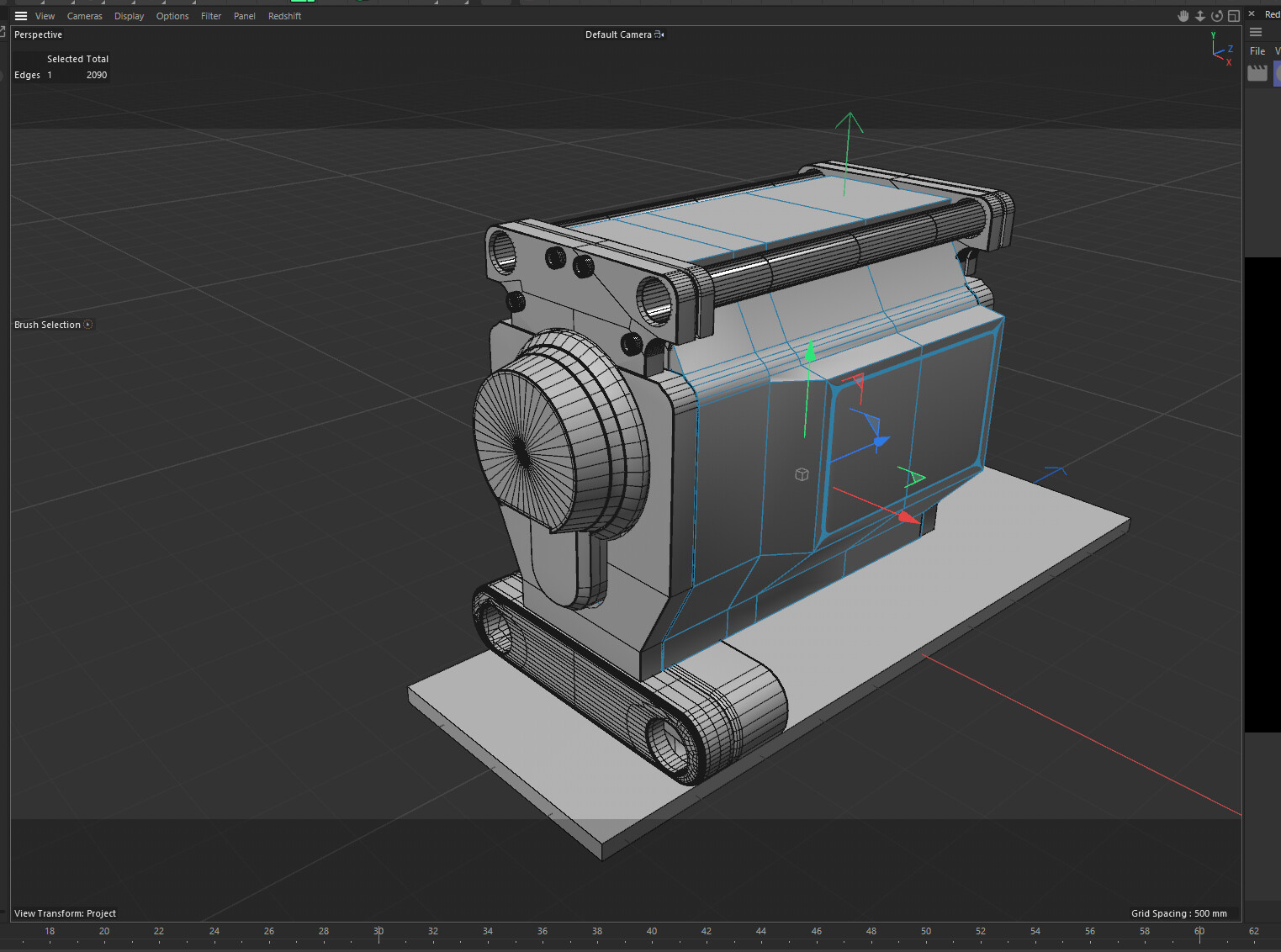Open the Cameras menu
The width and height of the screenshot is (1281, 952).
[x=84, y=16]
